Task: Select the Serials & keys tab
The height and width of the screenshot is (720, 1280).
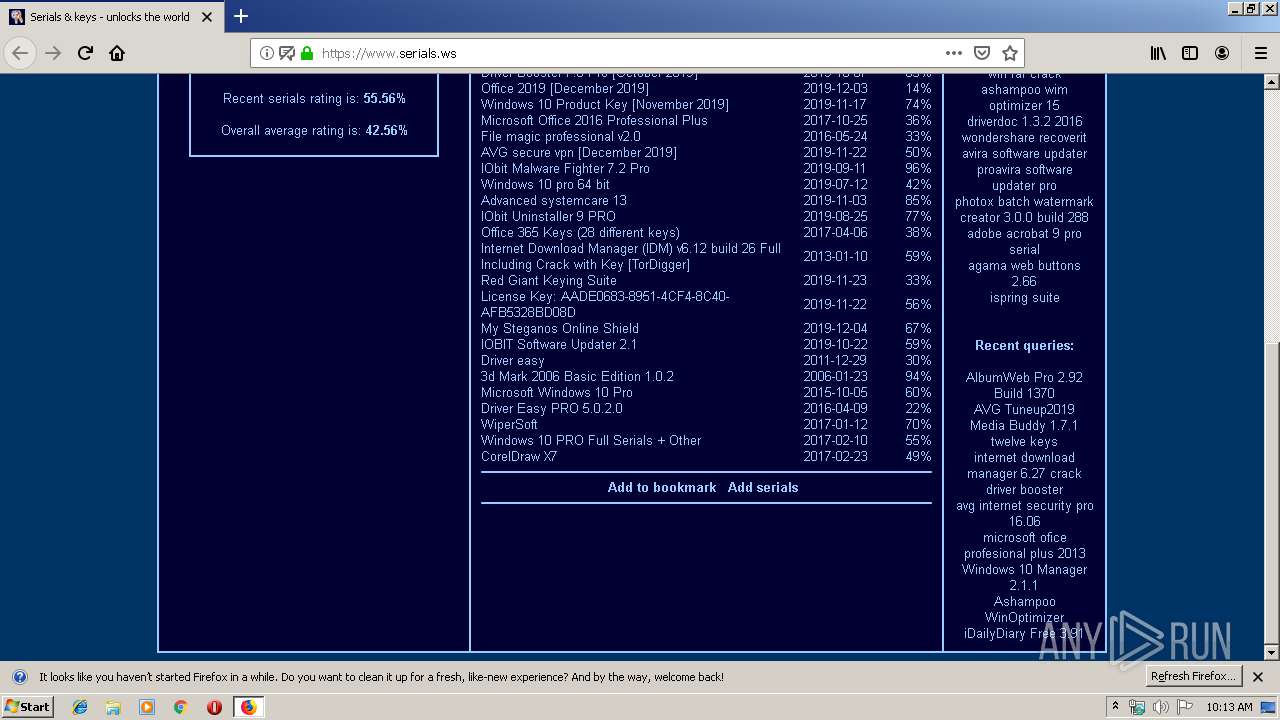Action: (x=112, y=16)
